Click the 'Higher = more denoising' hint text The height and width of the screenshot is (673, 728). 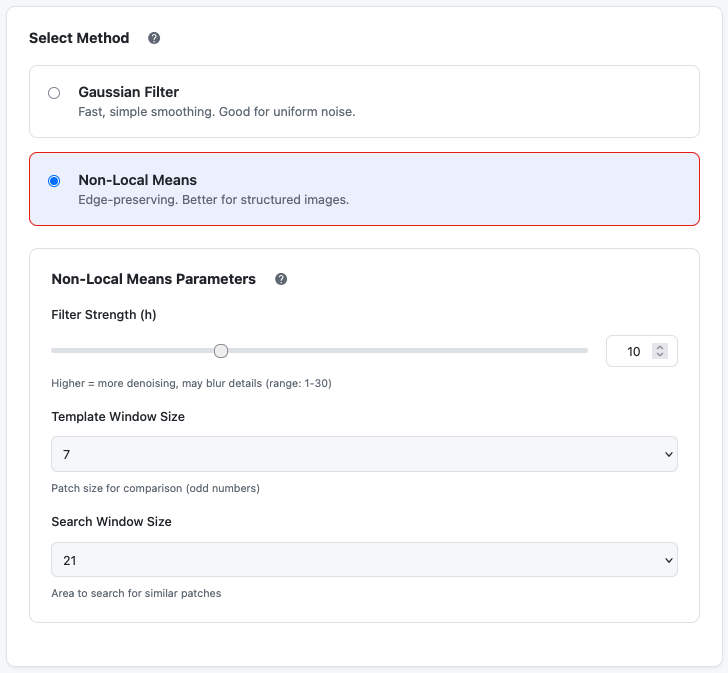(x=191, y=383)
